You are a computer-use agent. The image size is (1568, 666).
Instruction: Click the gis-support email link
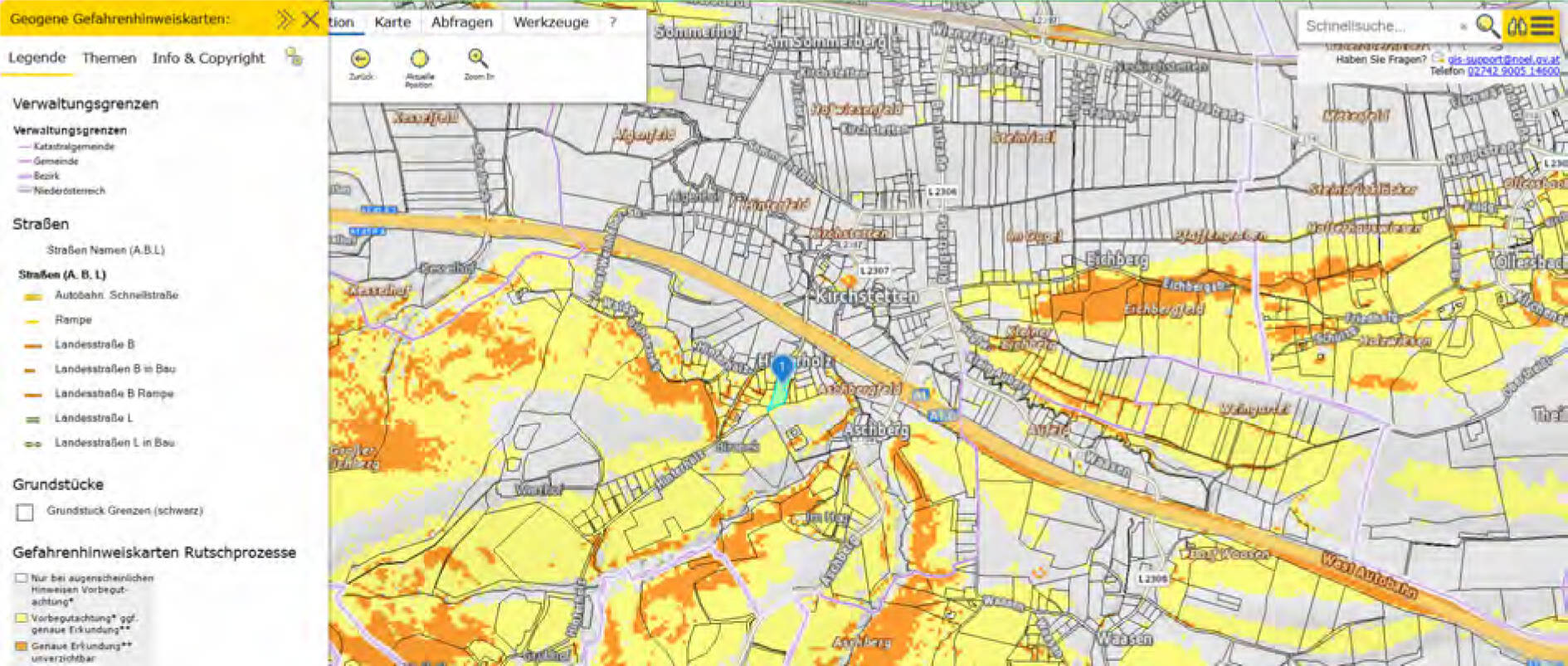click(1503, 60)
